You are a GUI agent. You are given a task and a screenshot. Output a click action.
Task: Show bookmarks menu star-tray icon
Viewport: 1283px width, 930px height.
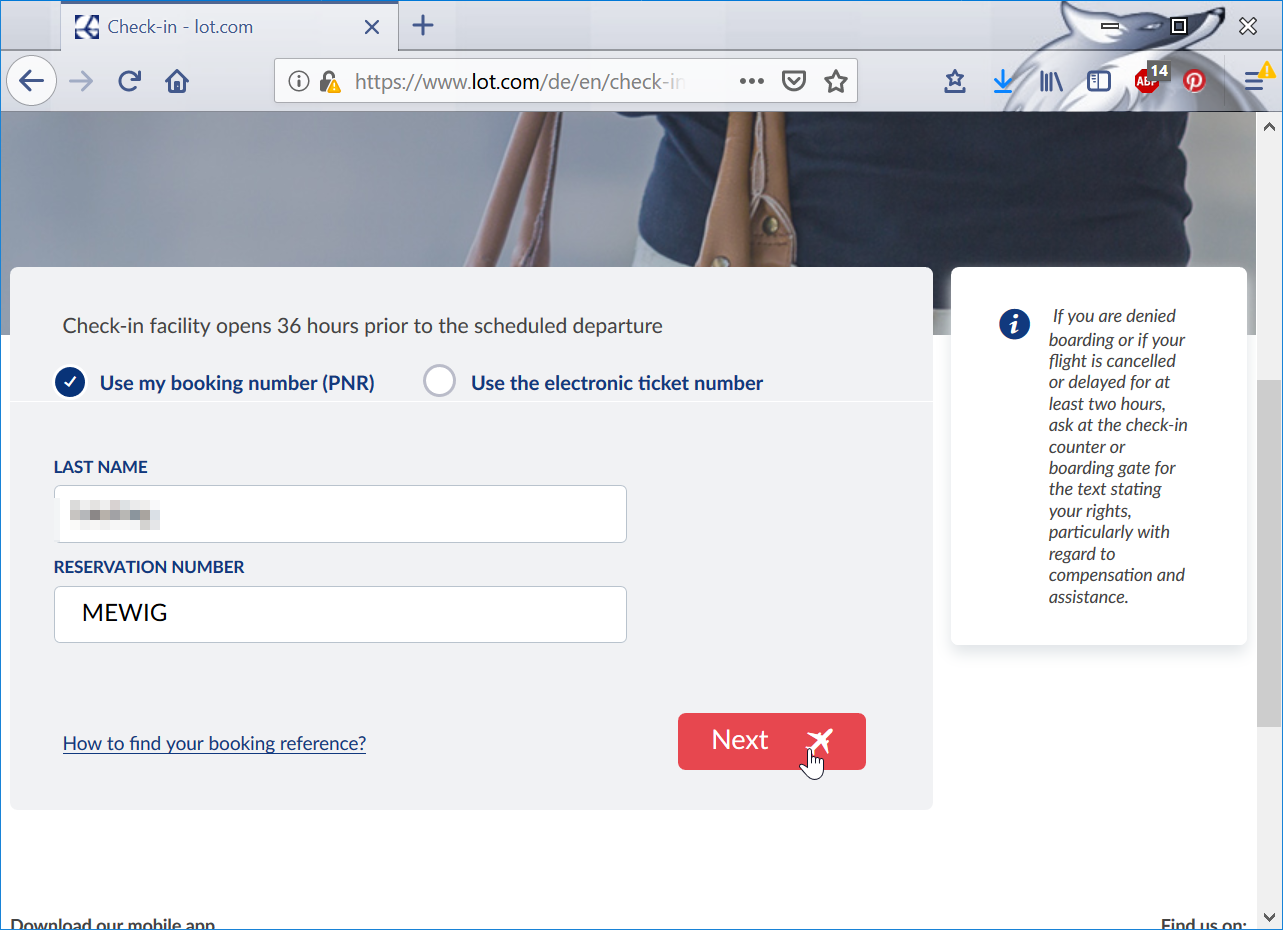pos(955,81)
